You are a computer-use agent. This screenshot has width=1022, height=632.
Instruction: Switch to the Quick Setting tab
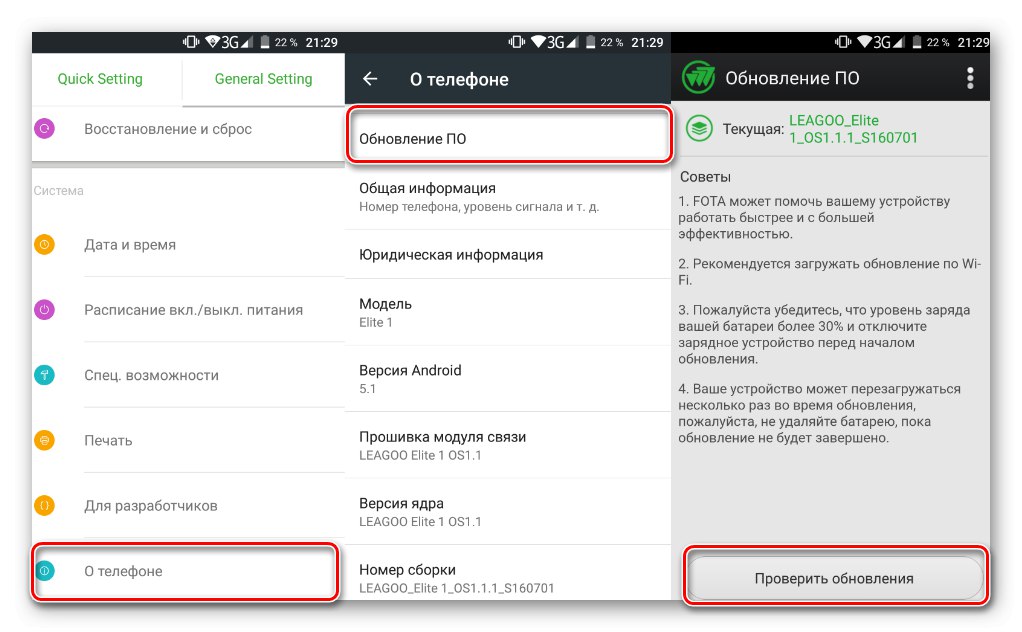(100, 79)
